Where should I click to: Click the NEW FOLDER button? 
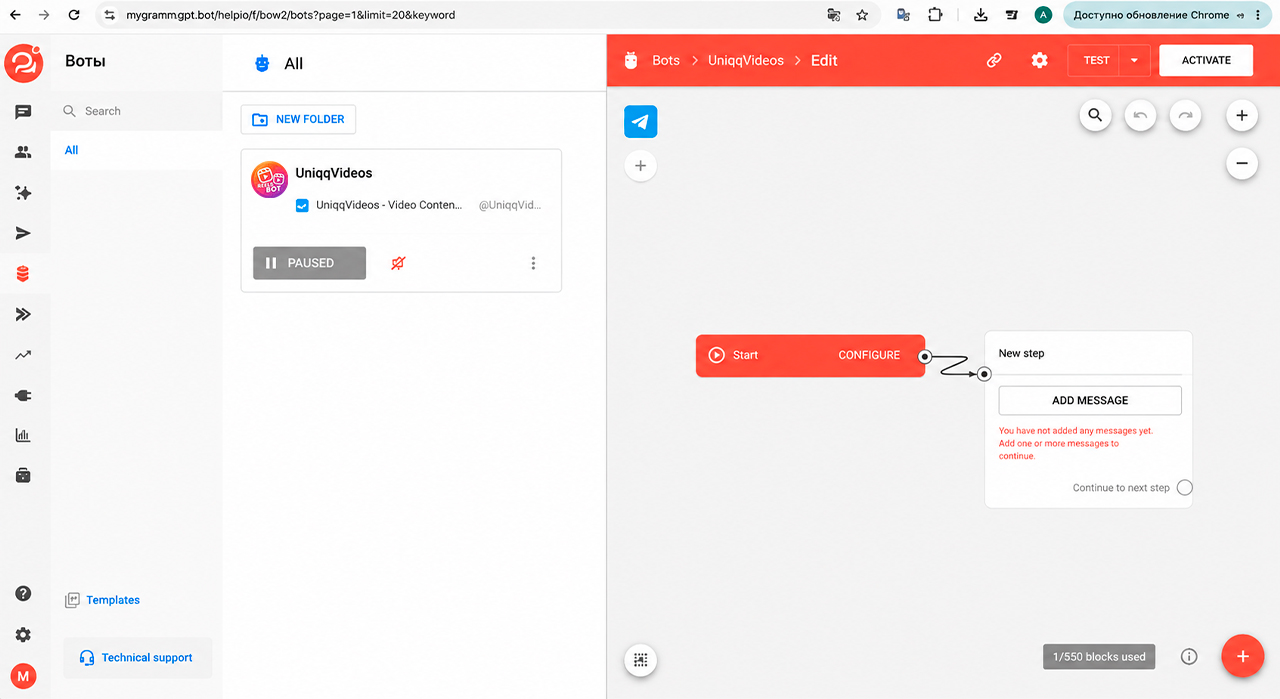298,119
